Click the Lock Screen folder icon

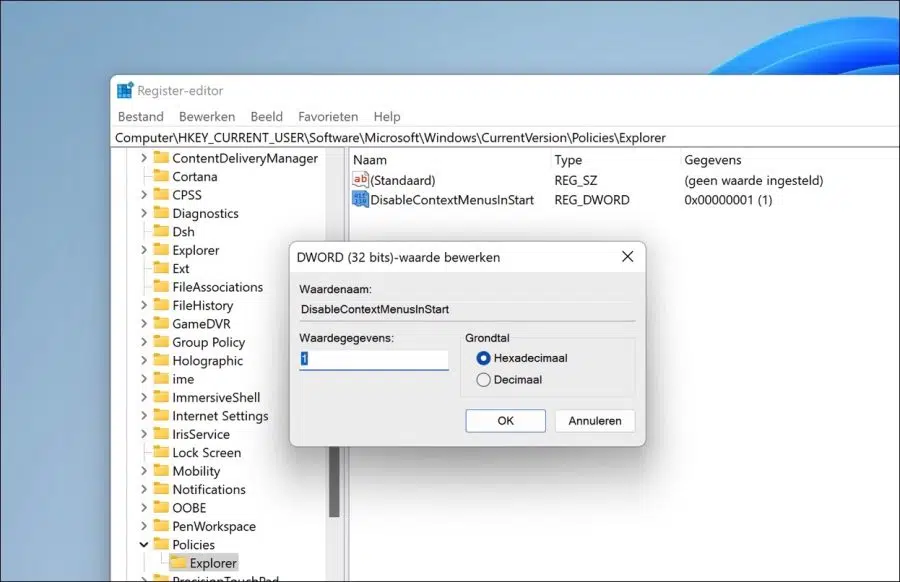coord(161,452)
